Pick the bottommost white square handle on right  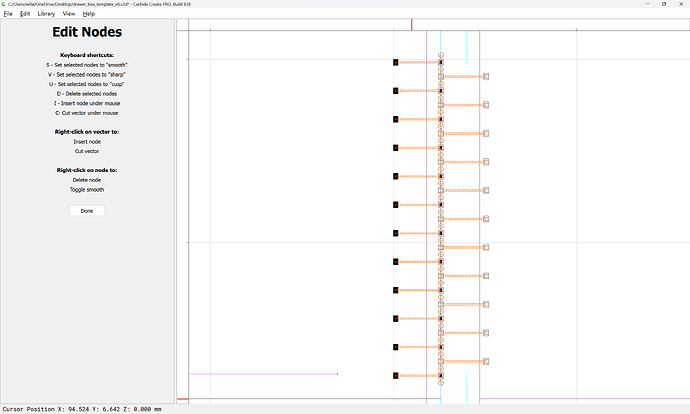click(486, 361)
